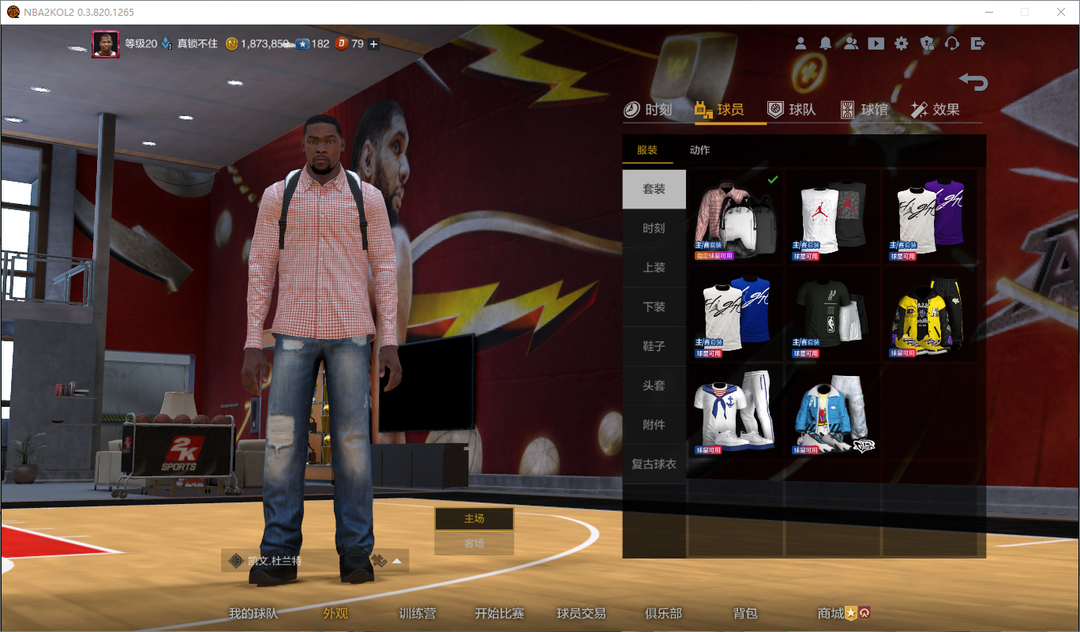Switch to the 球队 main tab
Image resolution: width=1080 pixels, height=632 pixels.
click(x=791, y=109)
